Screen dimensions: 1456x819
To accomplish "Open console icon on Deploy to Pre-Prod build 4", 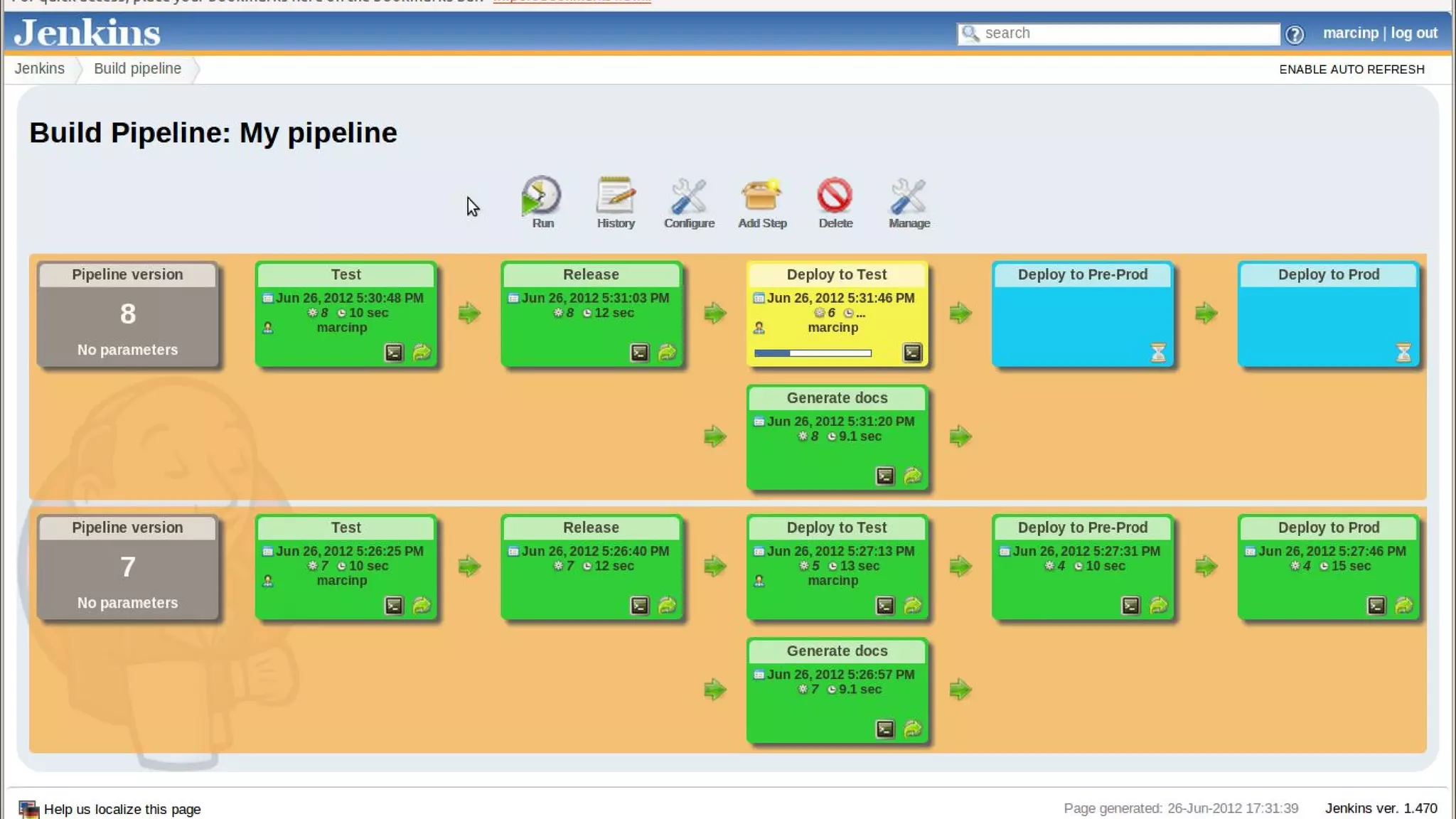I will [1130, 606].
